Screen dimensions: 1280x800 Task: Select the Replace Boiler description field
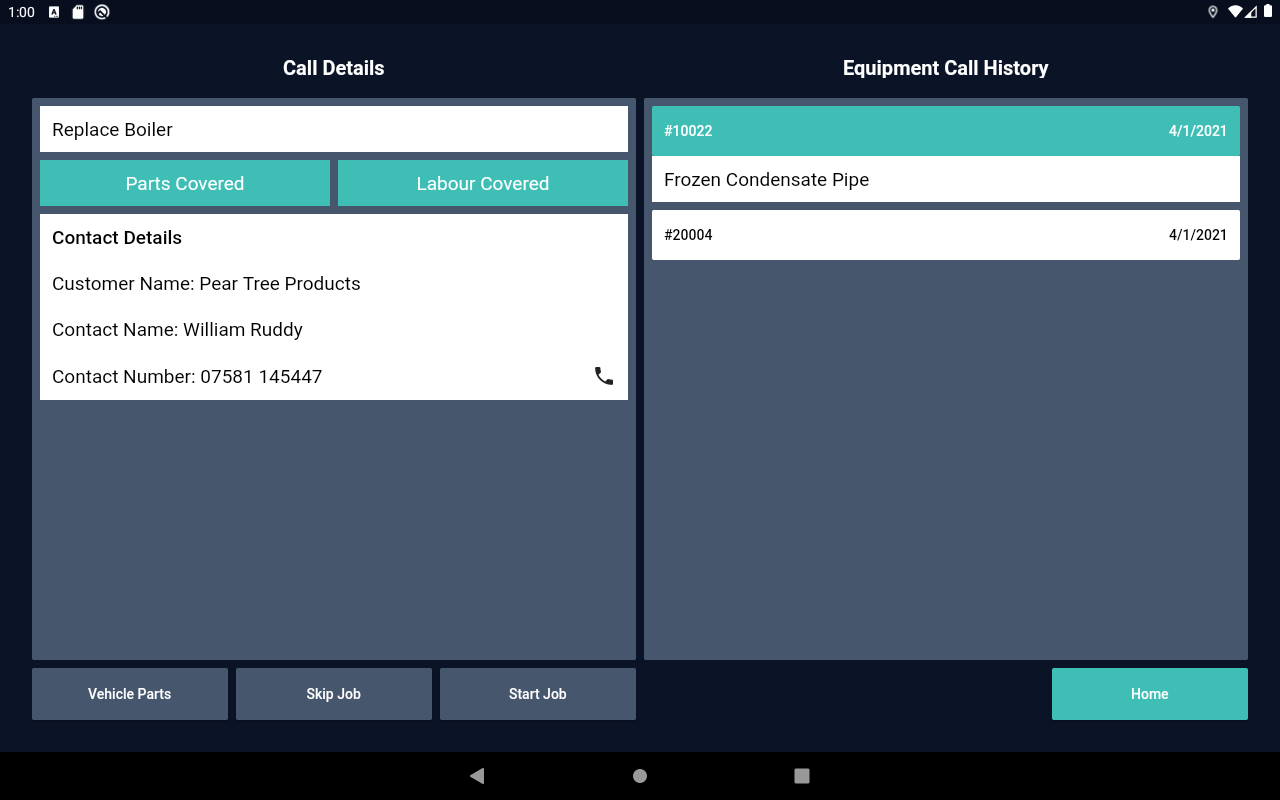334,129
